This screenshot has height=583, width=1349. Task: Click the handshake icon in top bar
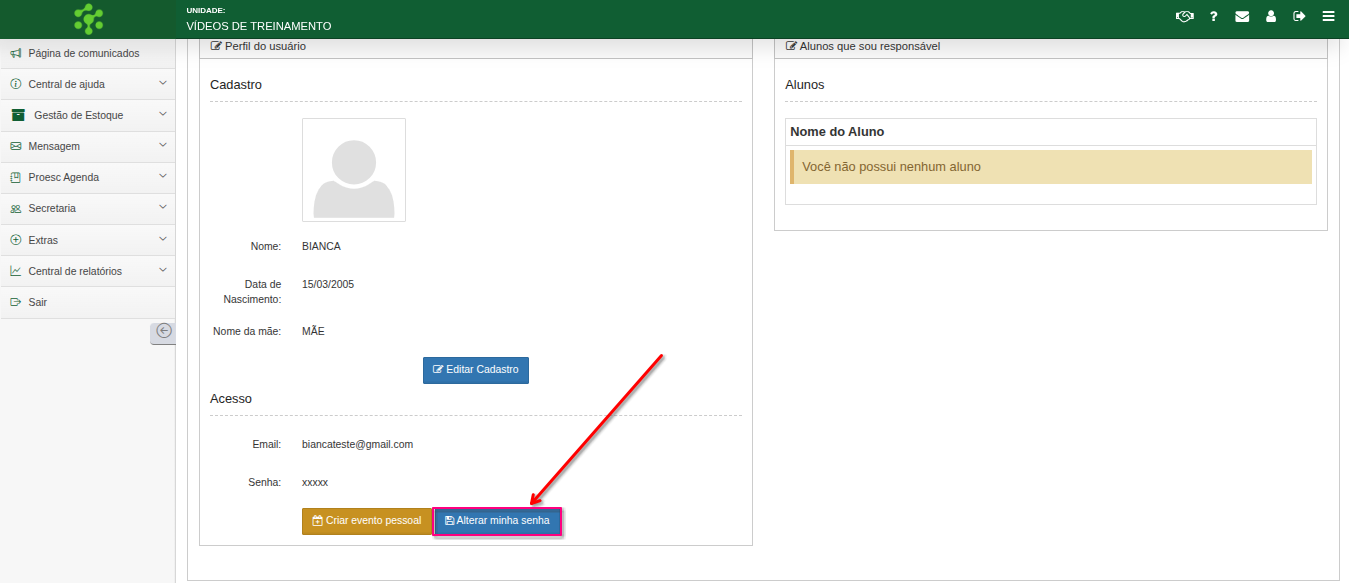1185,16
